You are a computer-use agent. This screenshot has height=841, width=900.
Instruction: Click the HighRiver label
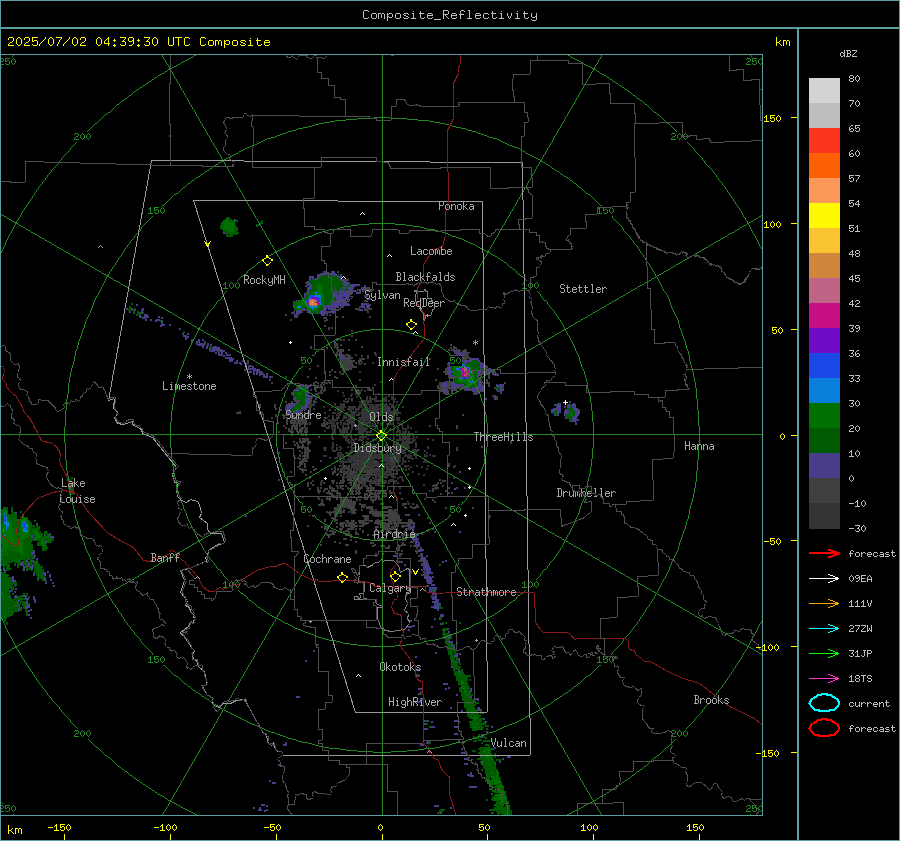(x=415, y=702)
